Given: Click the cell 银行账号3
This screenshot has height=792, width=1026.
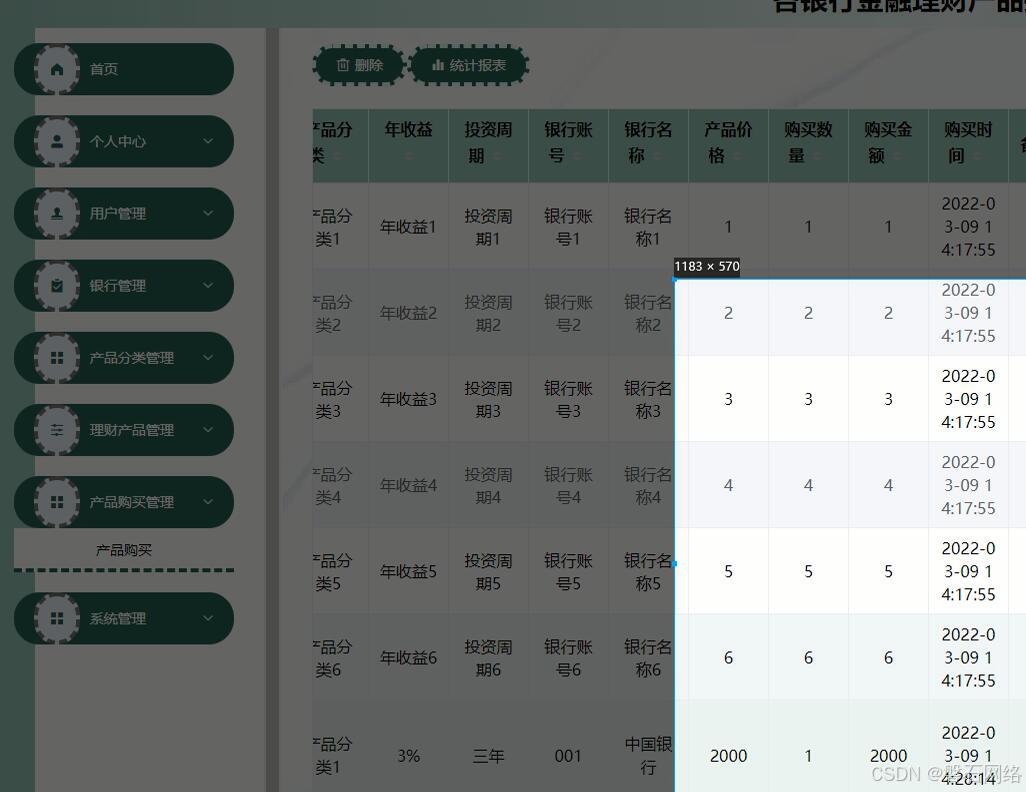Looking at the screenshot, I should coord(568,399).
